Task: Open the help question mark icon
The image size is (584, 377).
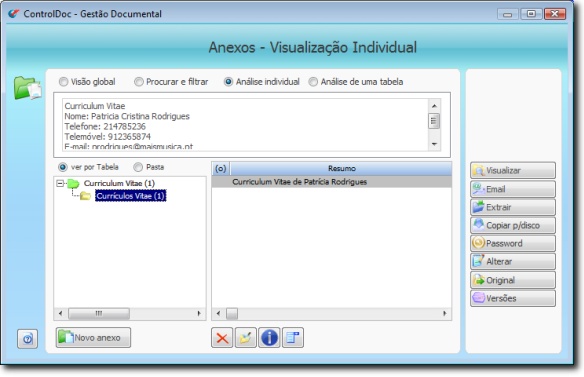Action: [x=27, y=339]
